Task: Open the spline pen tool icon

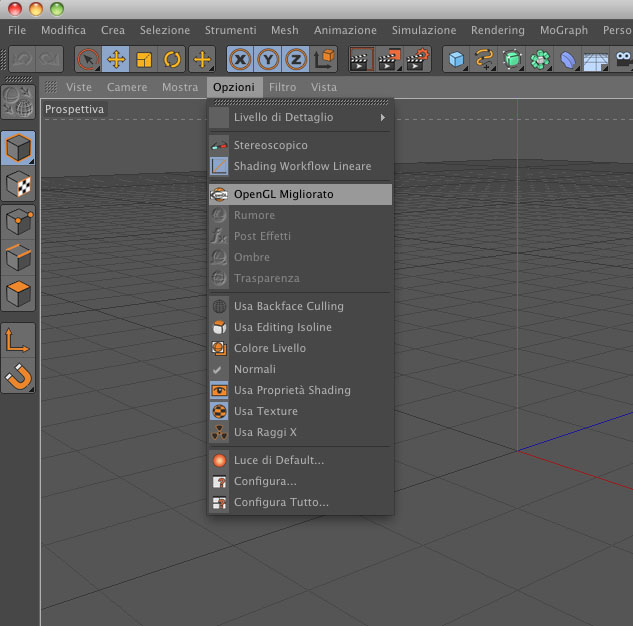Action: click(484, 59)
